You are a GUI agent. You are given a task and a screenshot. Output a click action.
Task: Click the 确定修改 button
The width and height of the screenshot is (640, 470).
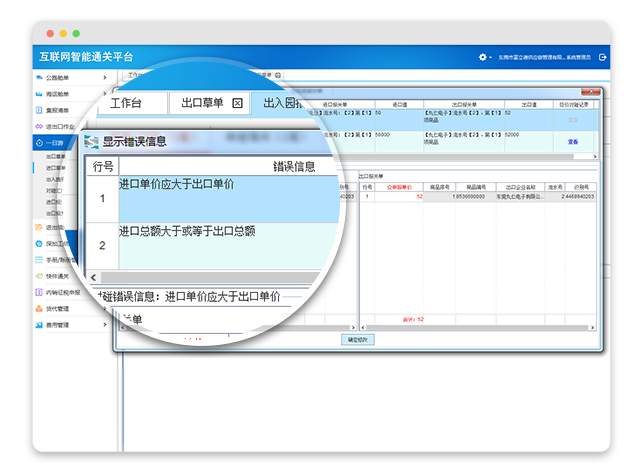357,340
